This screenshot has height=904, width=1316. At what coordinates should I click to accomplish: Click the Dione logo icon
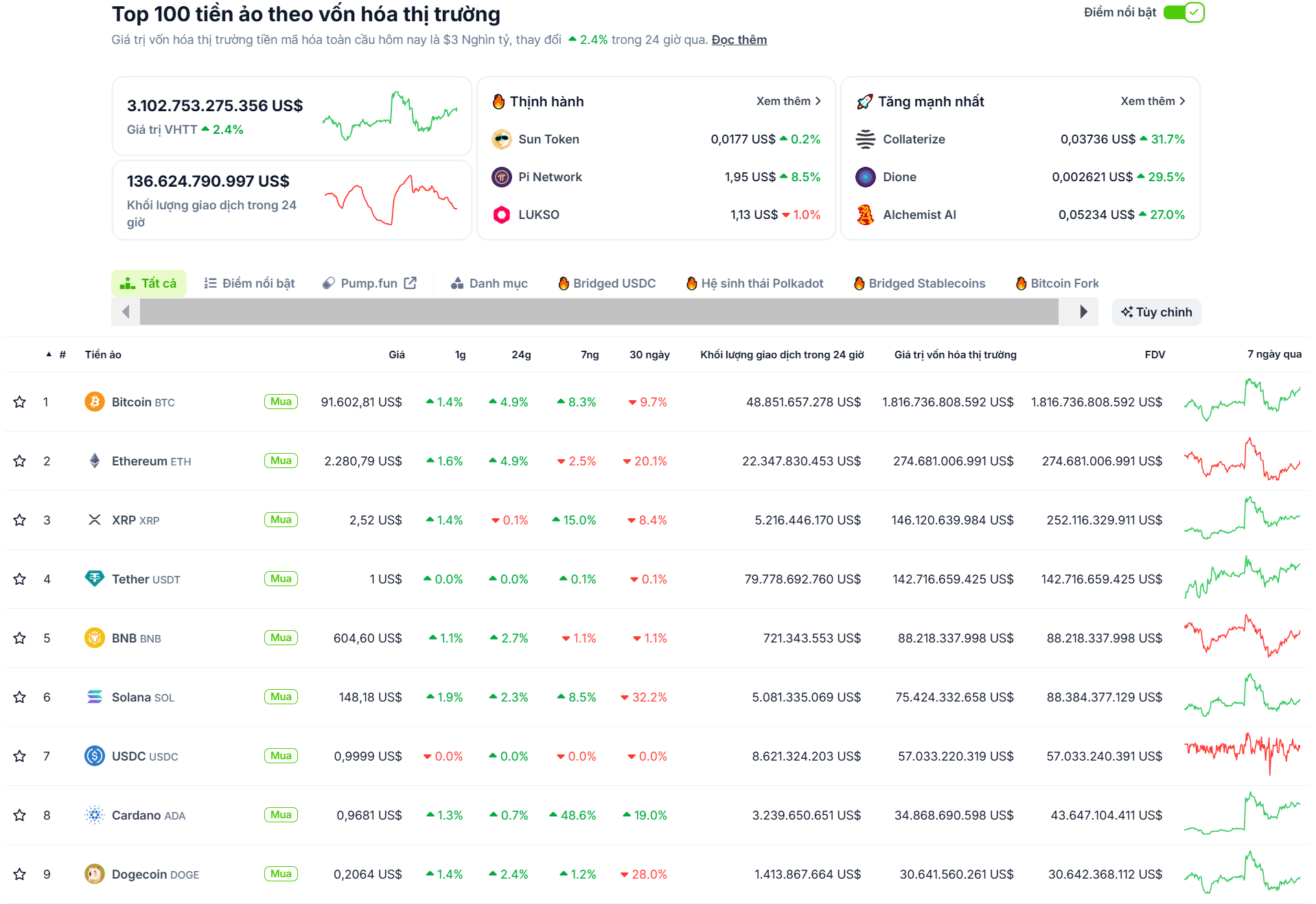pyautogui.click(x=866, y=177)
